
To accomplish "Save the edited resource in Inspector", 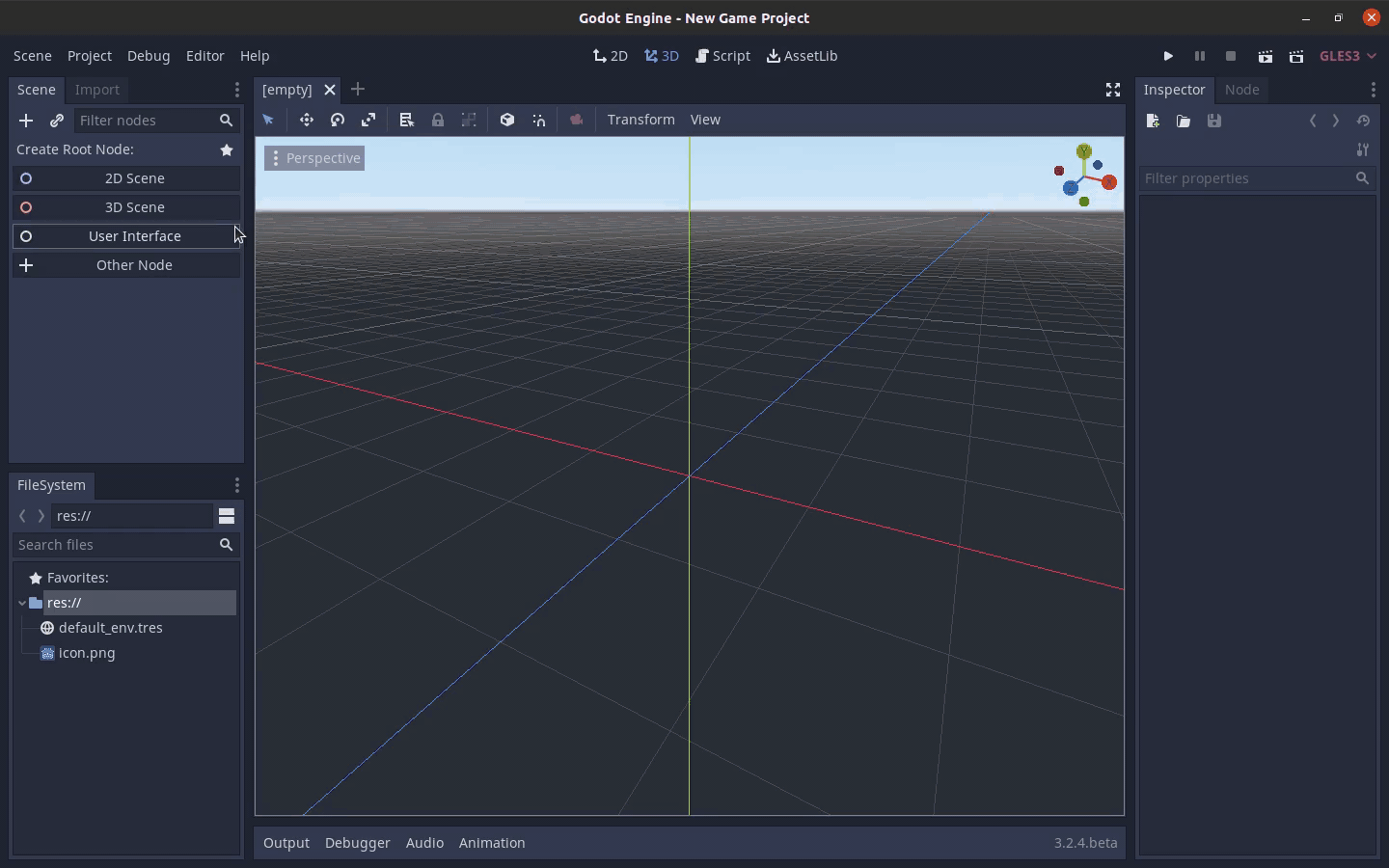I will pos(1214,121).
